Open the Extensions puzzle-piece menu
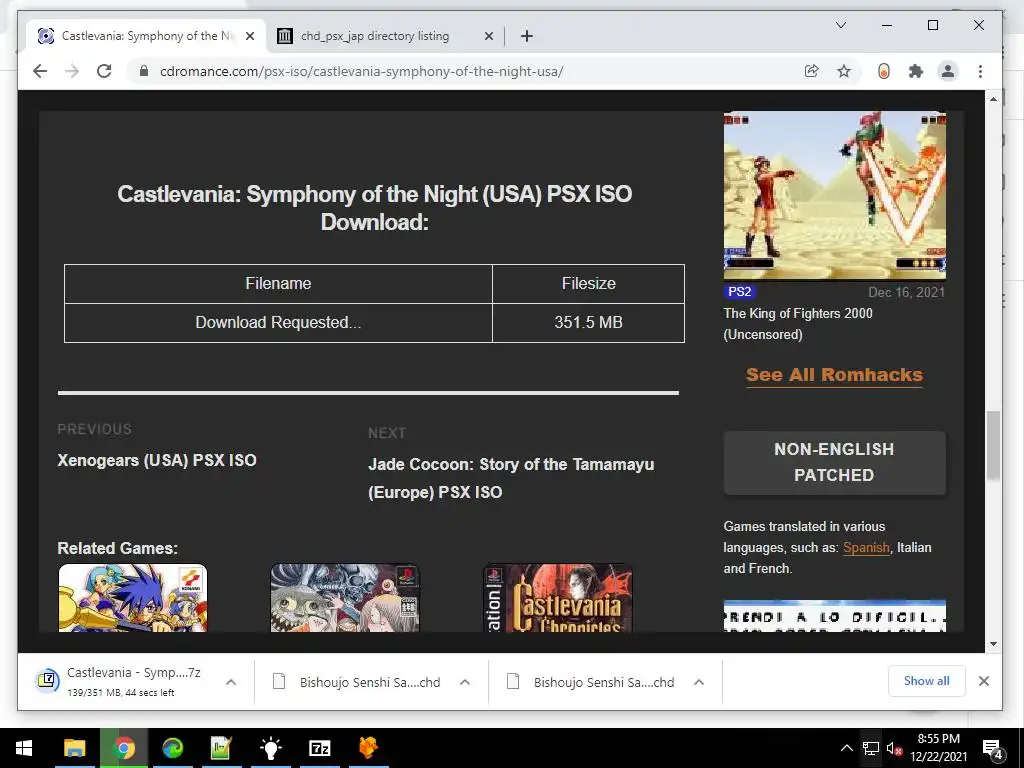This screenshot has width=1024, height=768. 916,71
